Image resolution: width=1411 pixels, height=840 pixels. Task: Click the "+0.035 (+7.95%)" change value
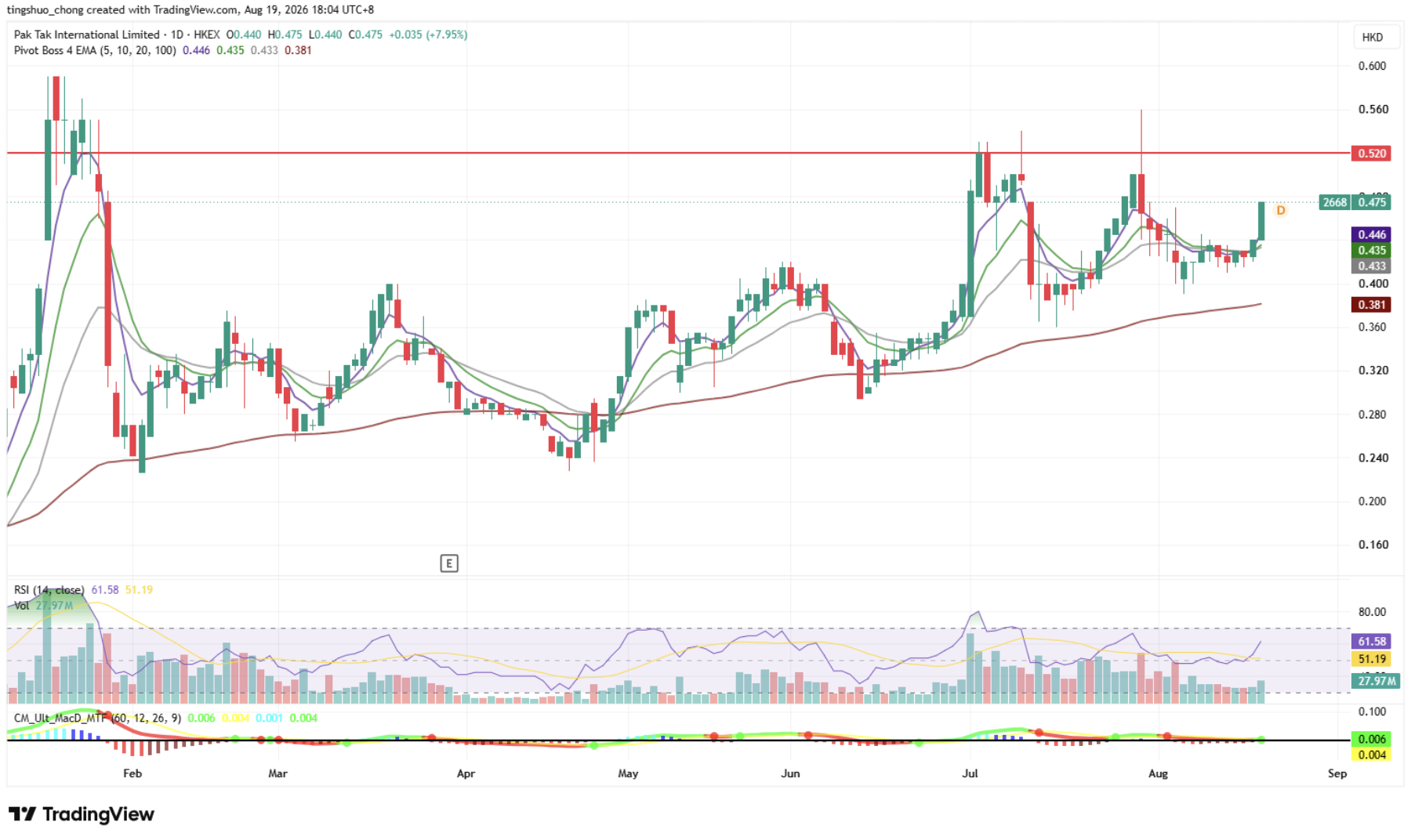428,34
